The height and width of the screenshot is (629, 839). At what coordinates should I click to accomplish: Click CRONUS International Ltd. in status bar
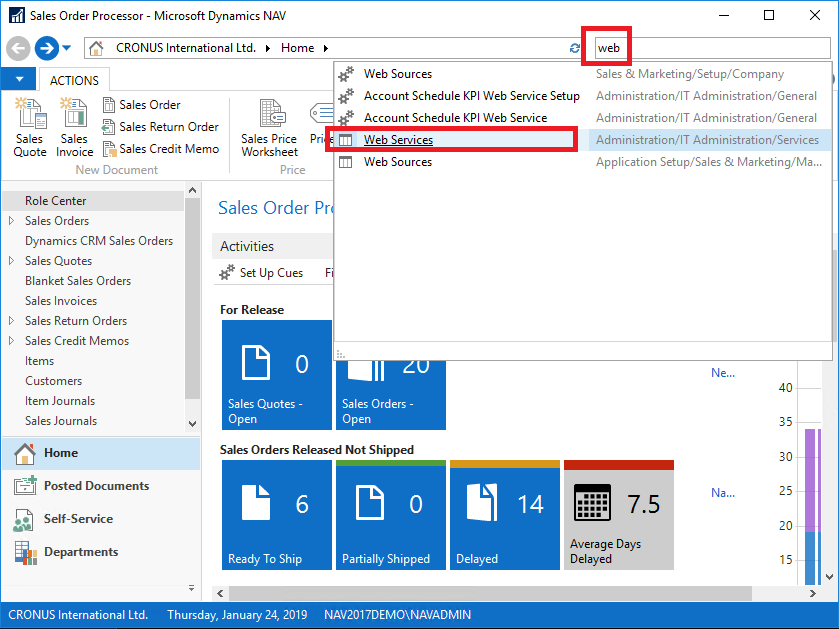tap(78, 615)
